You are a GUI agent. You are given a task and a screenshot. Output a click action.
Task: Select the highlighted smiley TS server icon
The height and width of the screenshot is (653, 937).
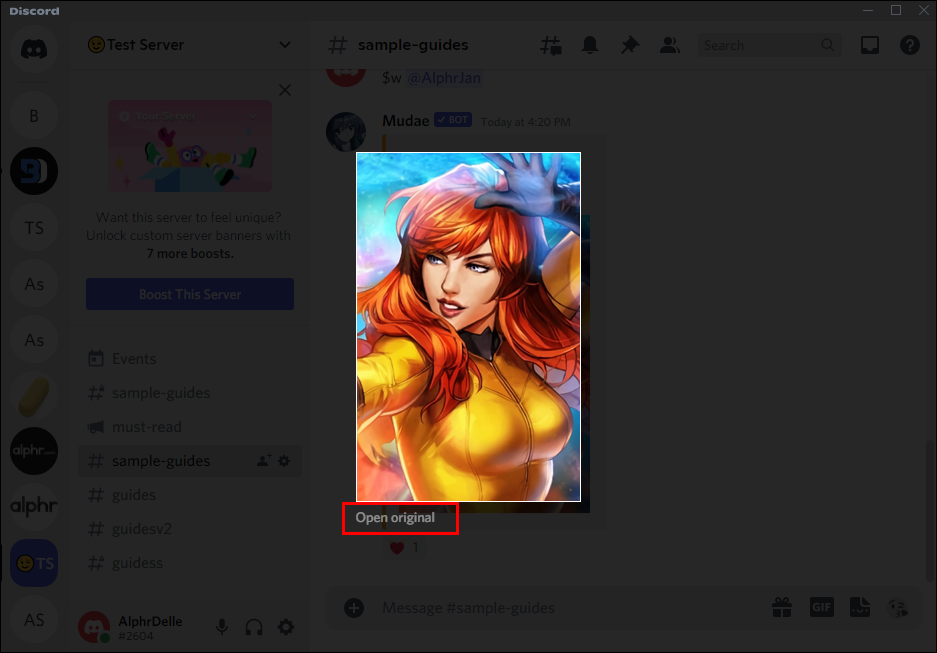[x=34, y=563]
